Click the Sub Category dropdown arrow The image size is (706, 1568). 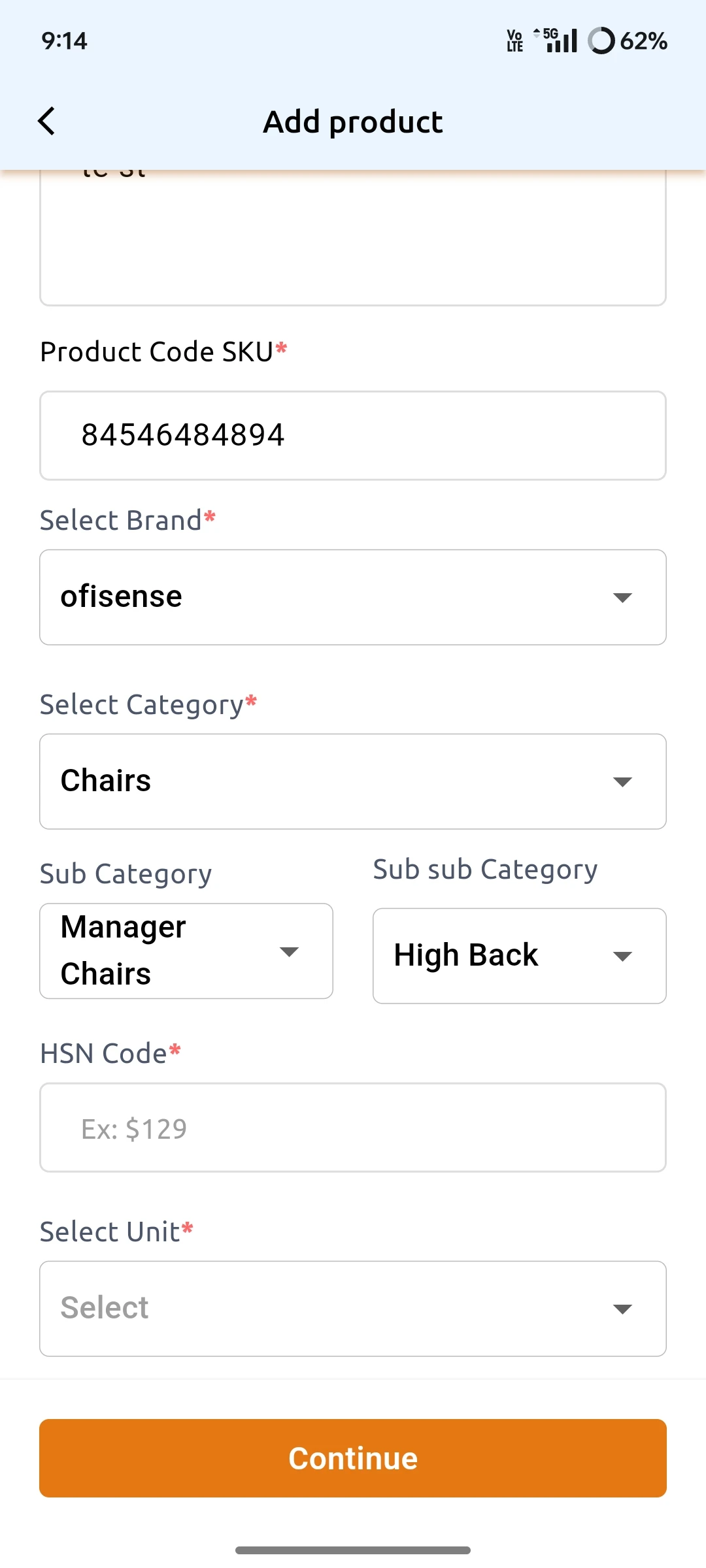(x=289, y=952)
